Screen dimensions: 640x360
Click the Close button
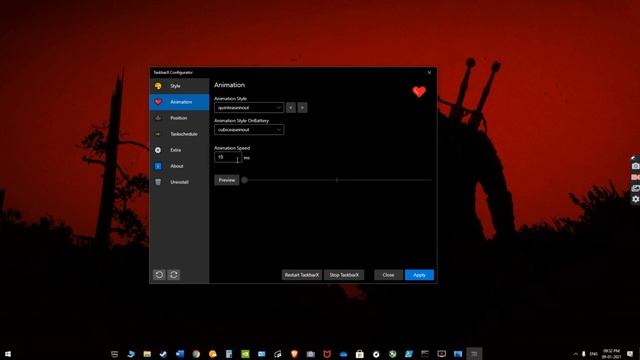point(389,275)
